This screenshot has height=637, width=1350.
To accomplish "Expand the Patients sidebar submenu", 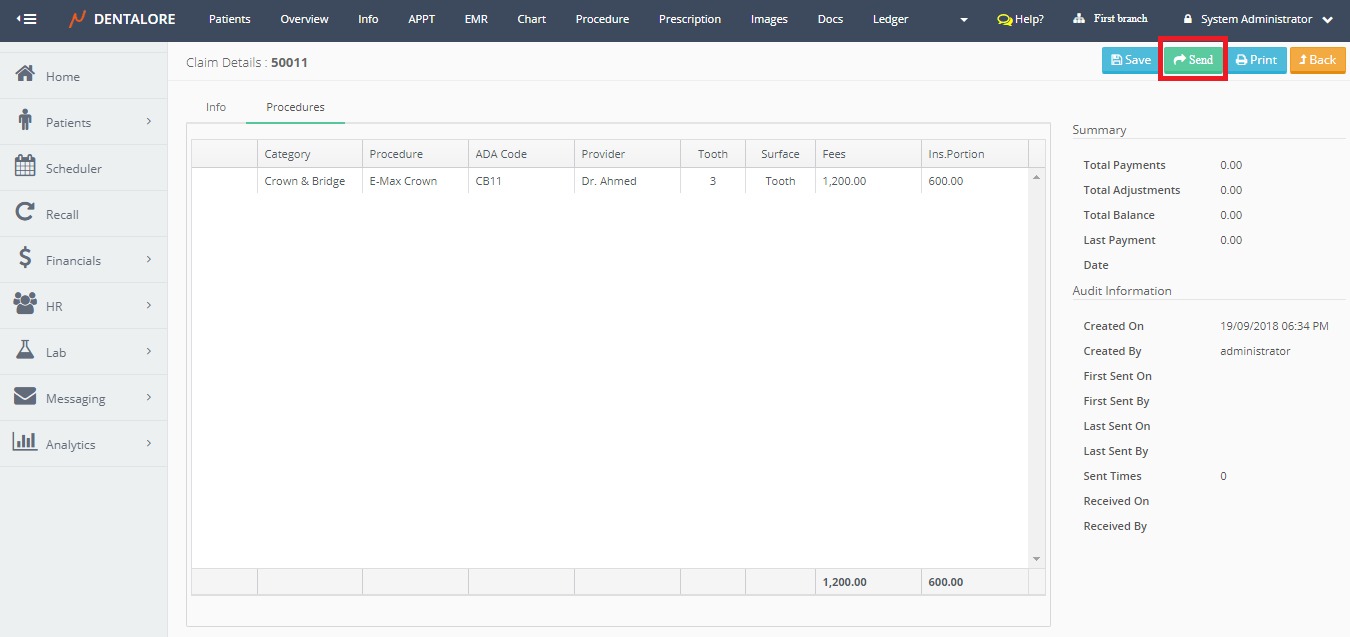I will pyautogui.click(x=149, y=122).
